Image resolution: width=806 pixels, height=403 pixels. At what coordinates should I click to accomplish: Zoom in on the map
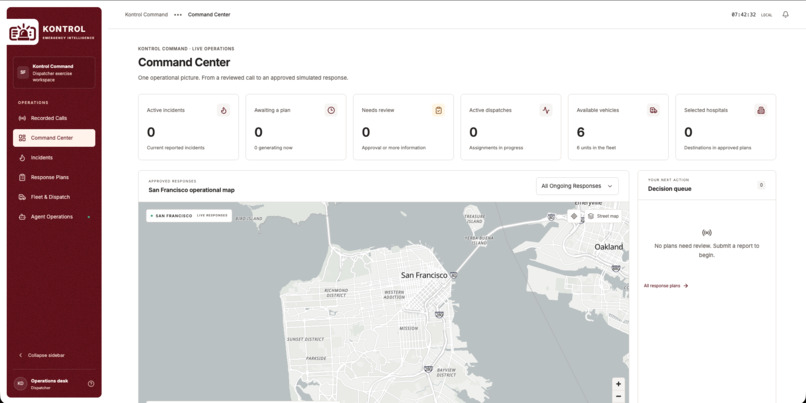(618, 384)
